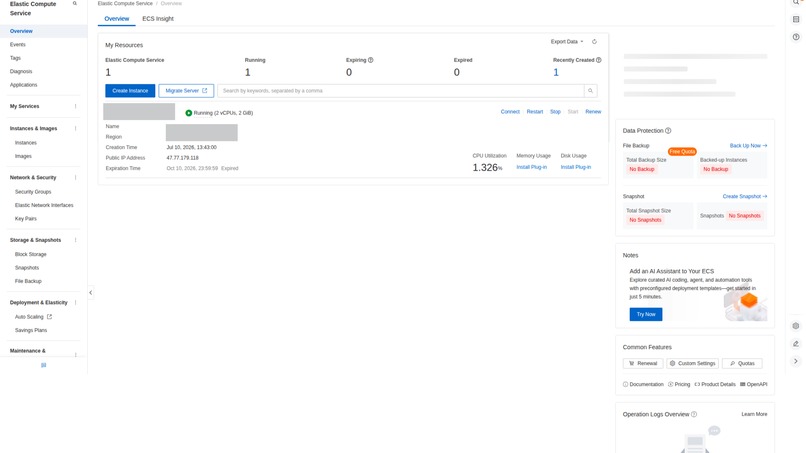The width and height of the screenshot is (806, 453).
Task: Click the Connect link for the instance
Action: coord(510,112)
